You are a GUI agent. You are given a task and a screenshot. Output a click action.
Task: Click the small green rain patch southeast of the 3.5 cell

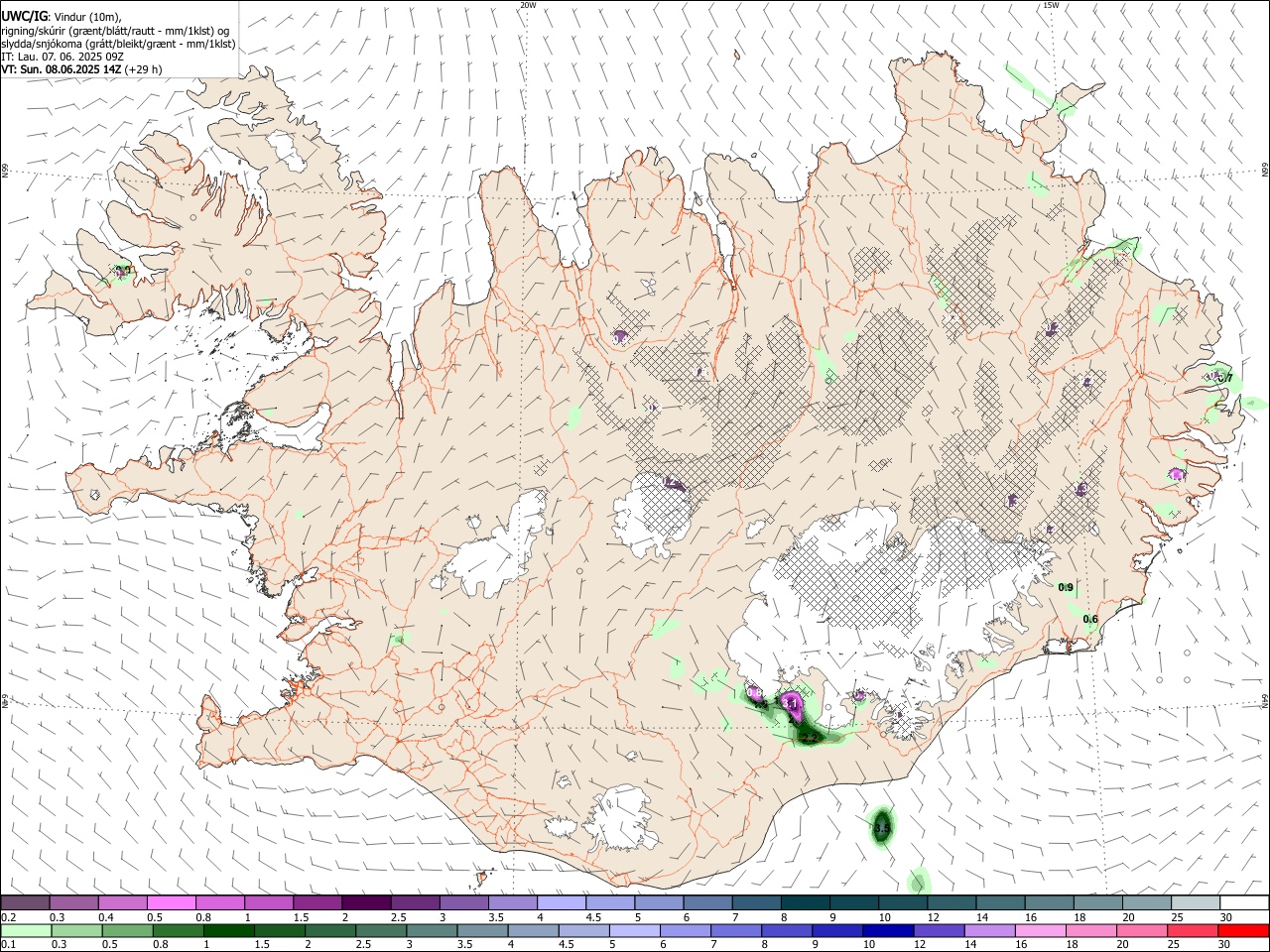(x=920, y=881)
